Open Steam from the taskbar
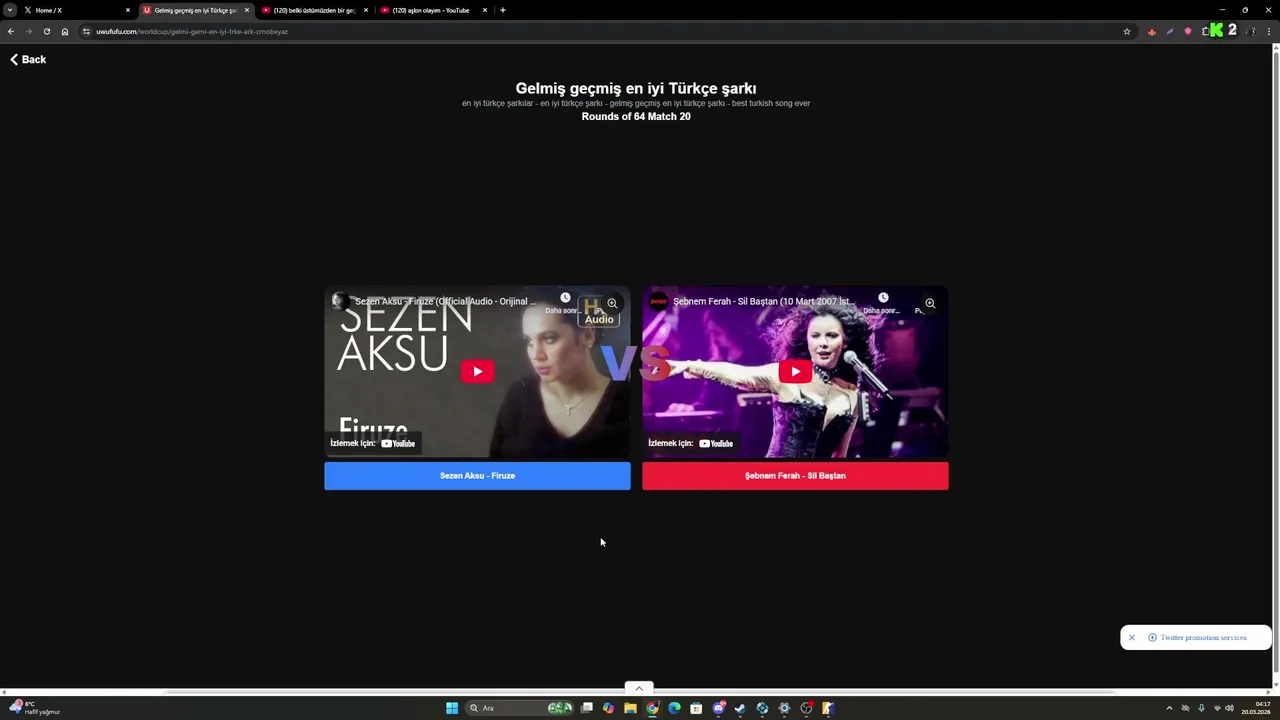Image resolution: width=1280 pixels, height=720 pixels. point(740,708)
